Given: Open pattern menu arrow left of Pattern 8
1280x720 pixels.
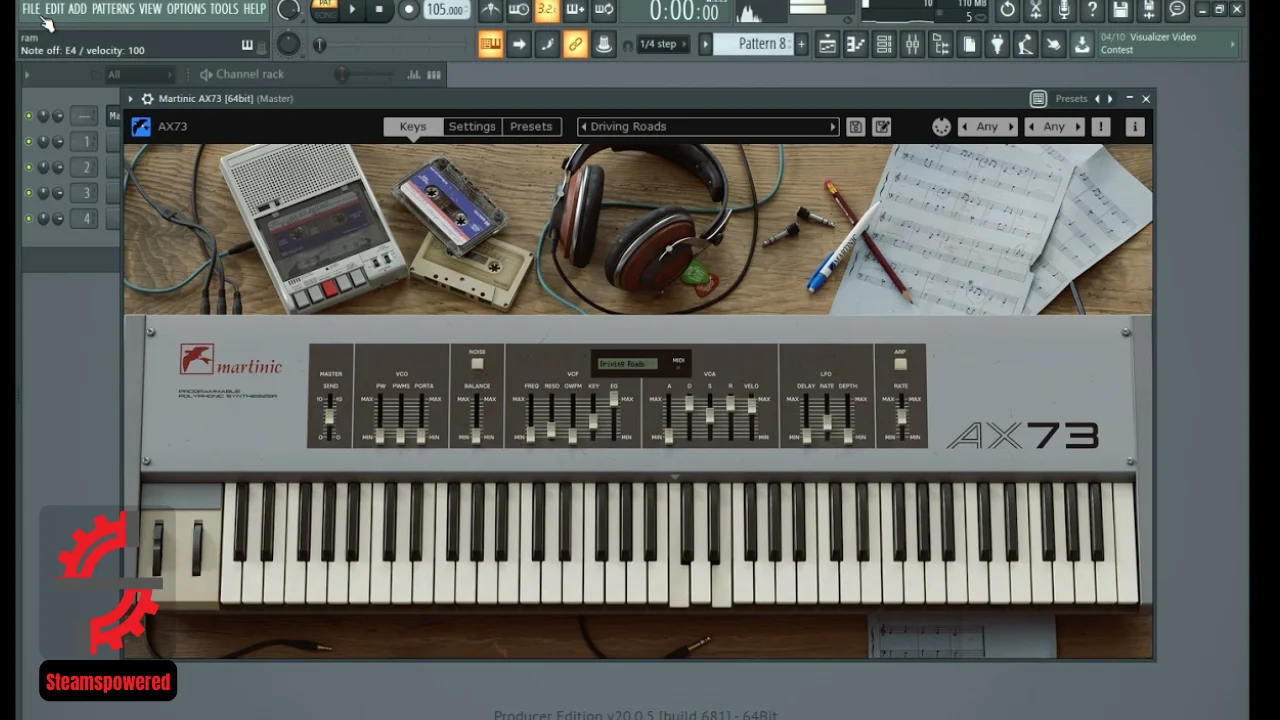Looking at the screenshot, I should point(705,44).
